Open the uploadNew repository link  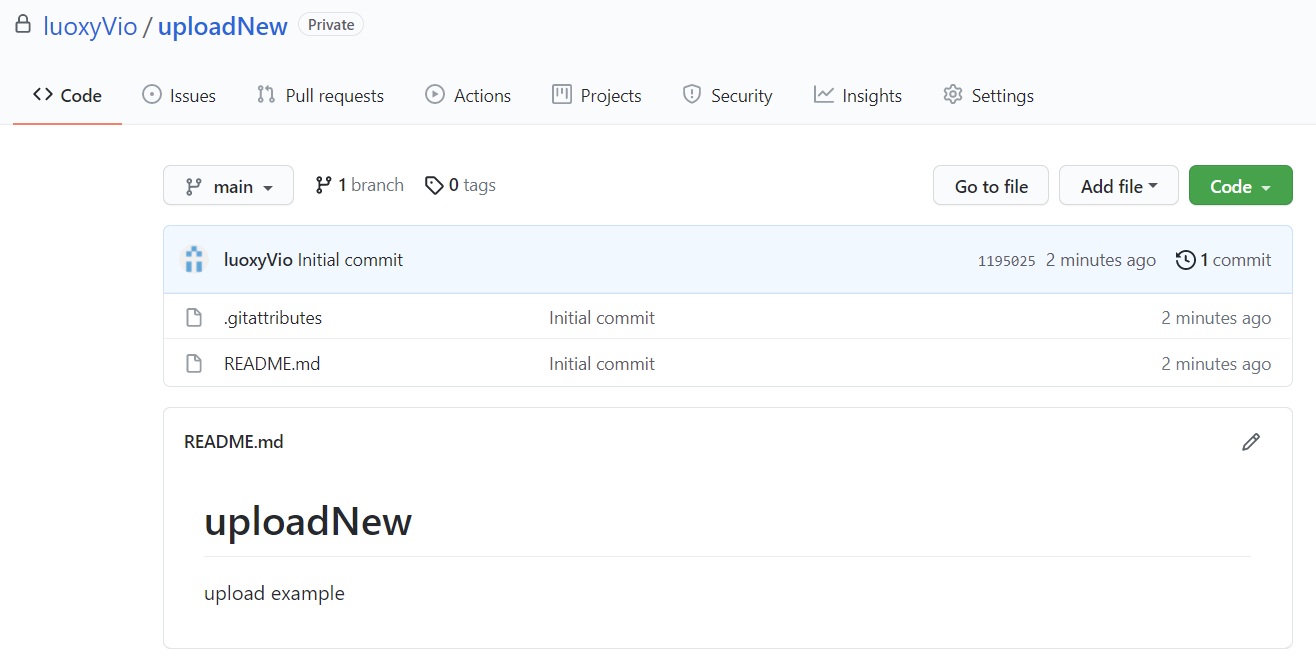click(223, 26)
